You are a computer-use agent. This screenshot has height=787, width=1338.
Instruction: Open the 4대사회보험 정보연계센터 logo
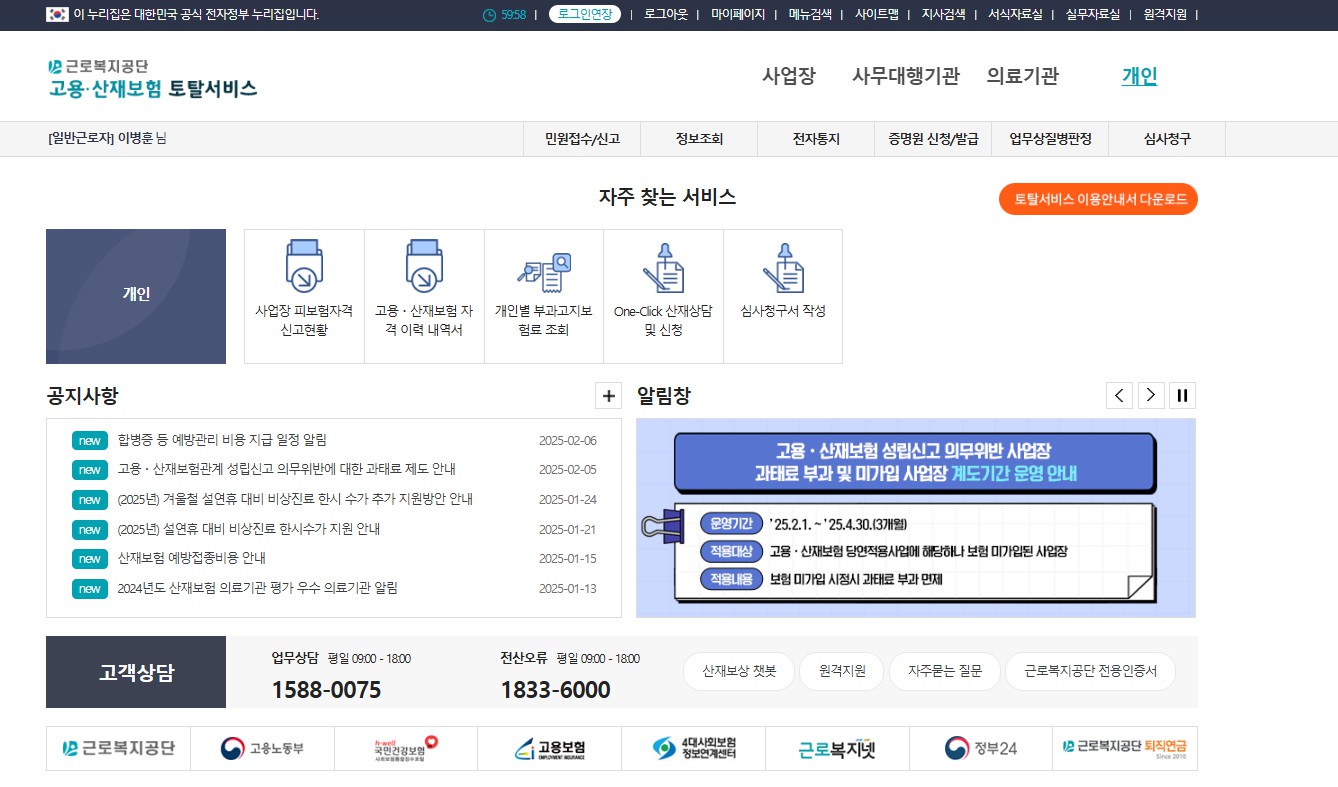click(693, 747)
